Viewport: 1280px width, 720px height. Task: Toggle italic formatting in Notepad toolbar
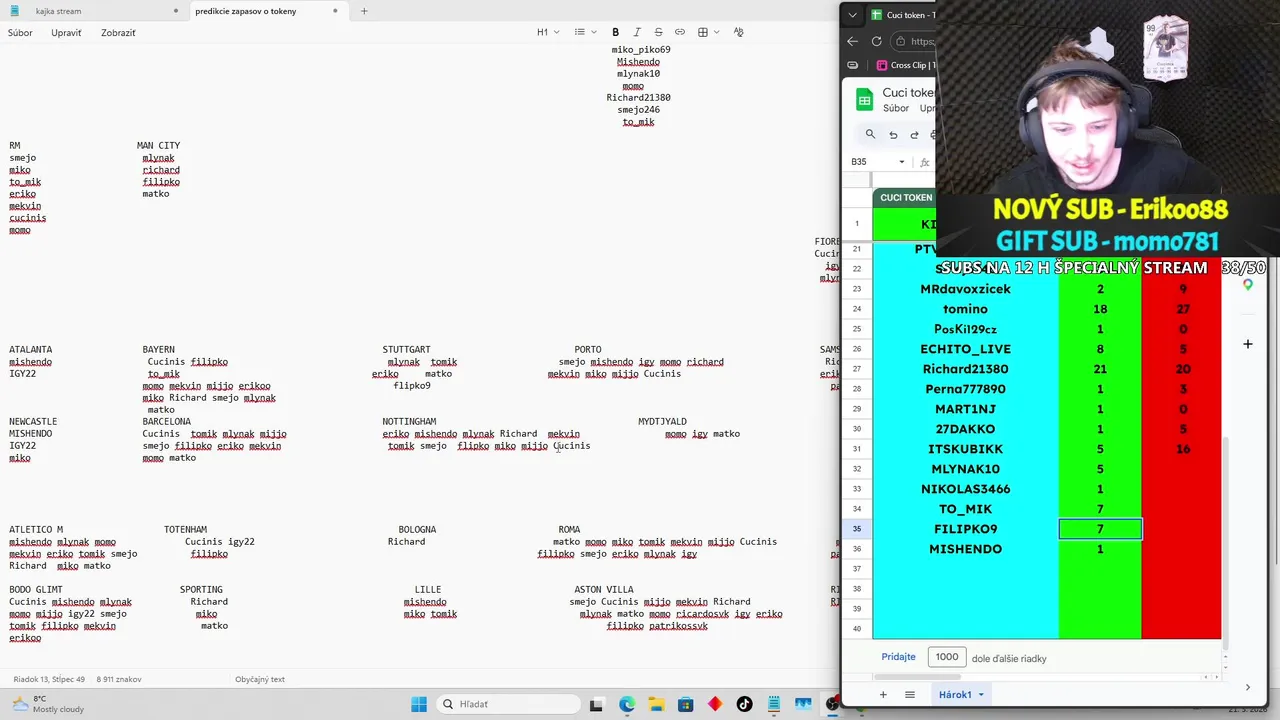[x=637, y=32]
